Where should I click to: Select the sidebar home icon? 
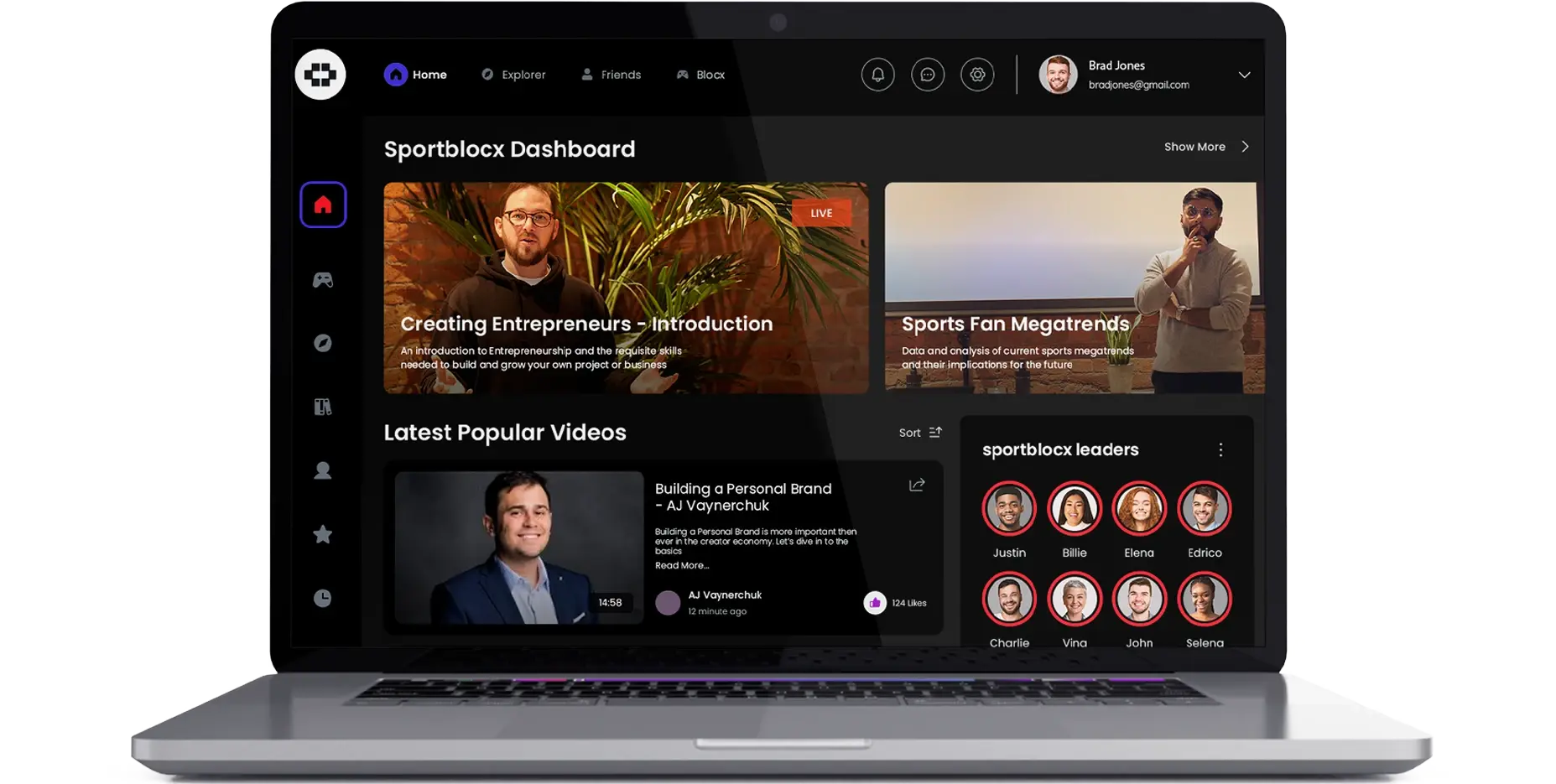pyautogui.click(x=323, y=205)
